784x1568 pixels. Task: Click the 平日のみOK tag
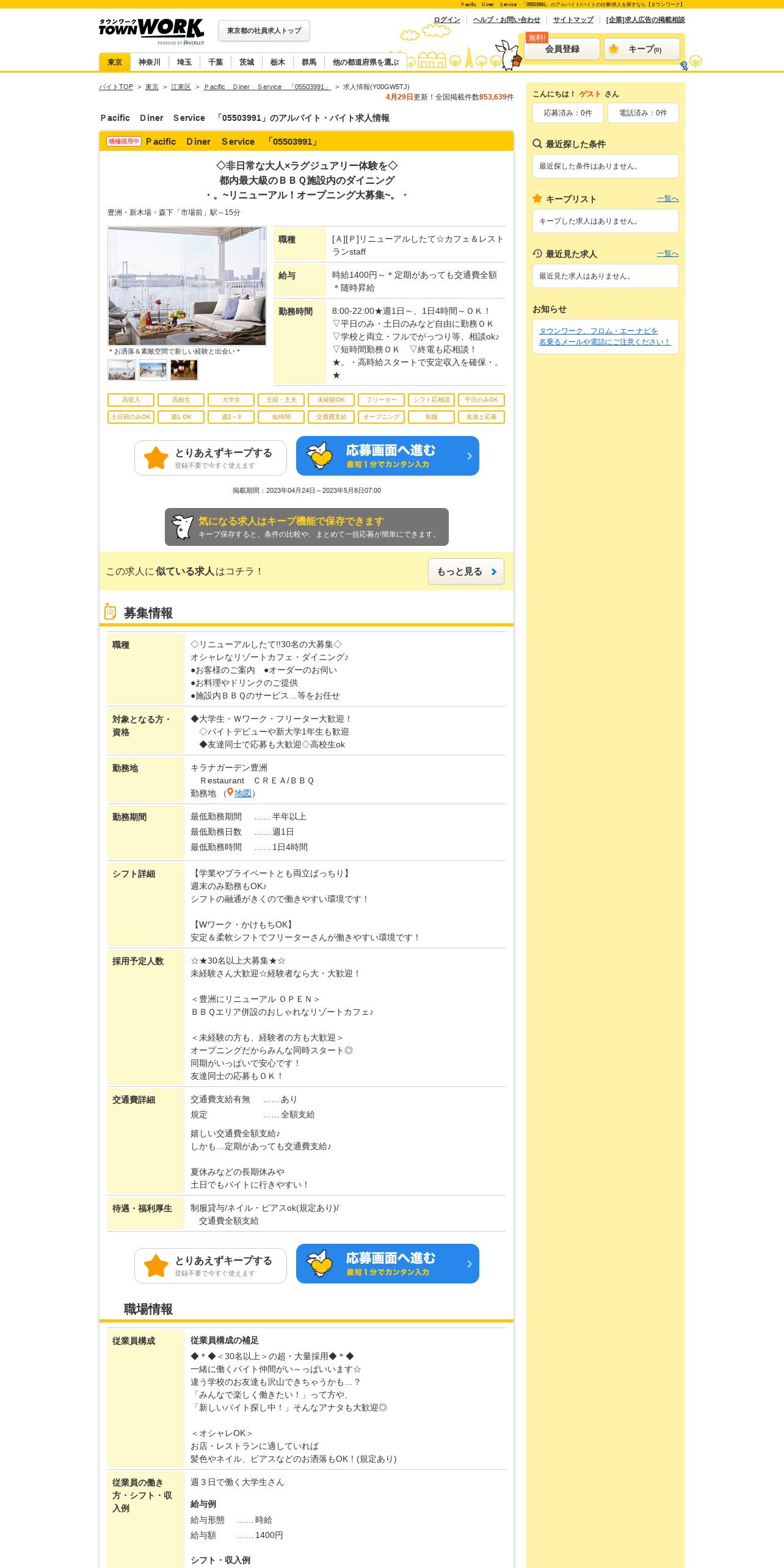pyautogui.click(x=481, y=400)
